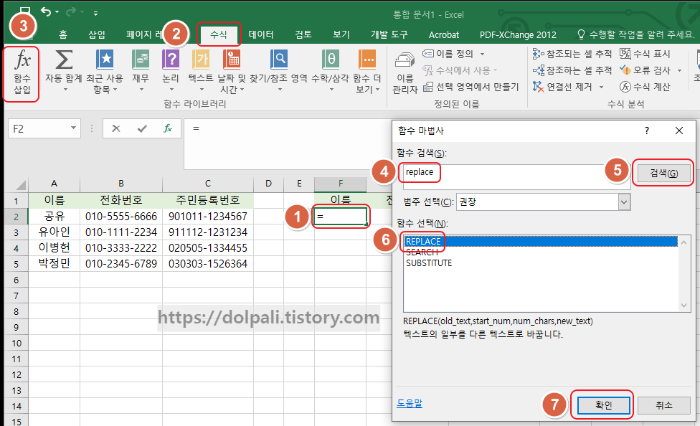Click the formula bar input area
This screenshot has height=426, width=700.
tap(286, 143)
